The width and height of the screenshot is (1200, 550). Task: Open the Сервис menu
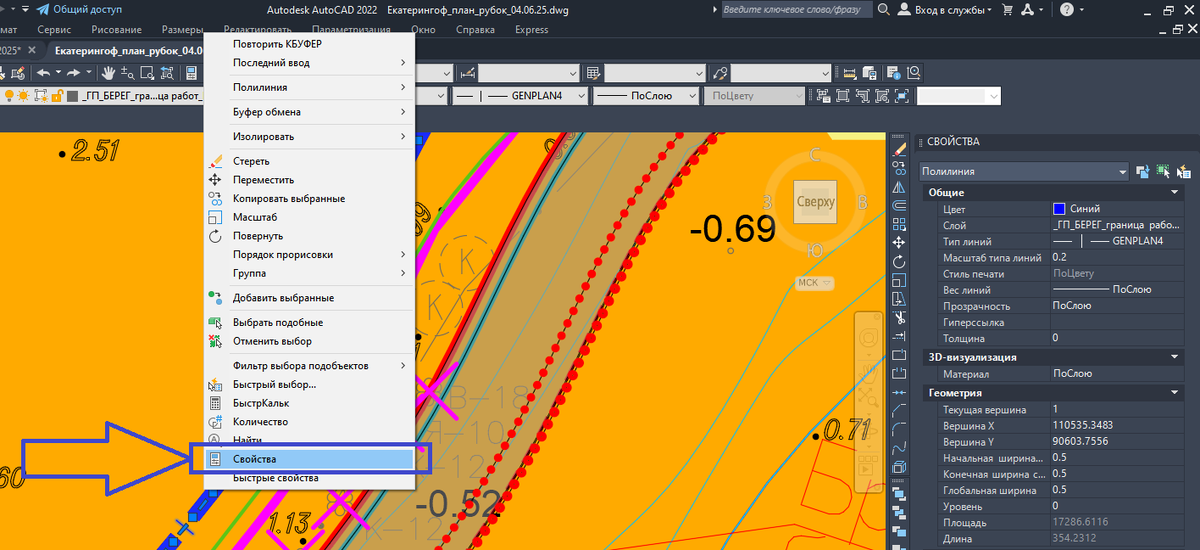point(53,30)
